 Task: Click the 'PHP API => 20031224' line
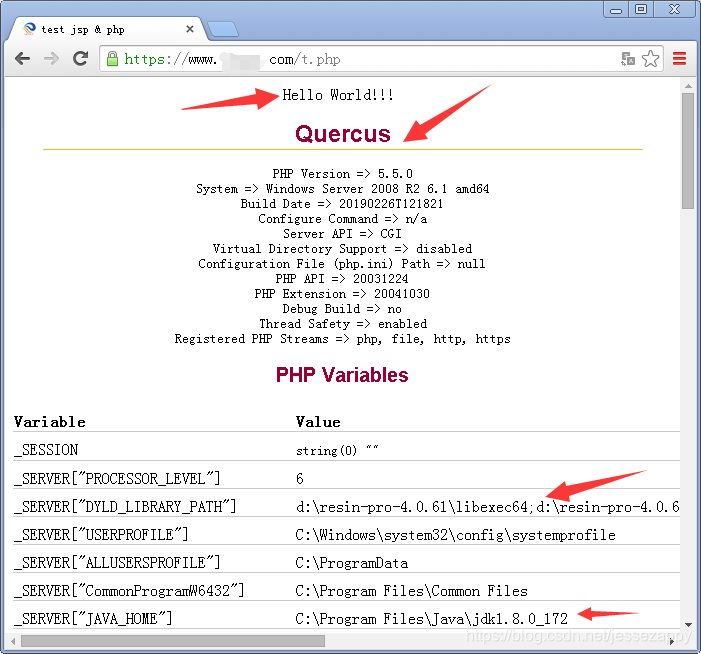click(342, 279)
